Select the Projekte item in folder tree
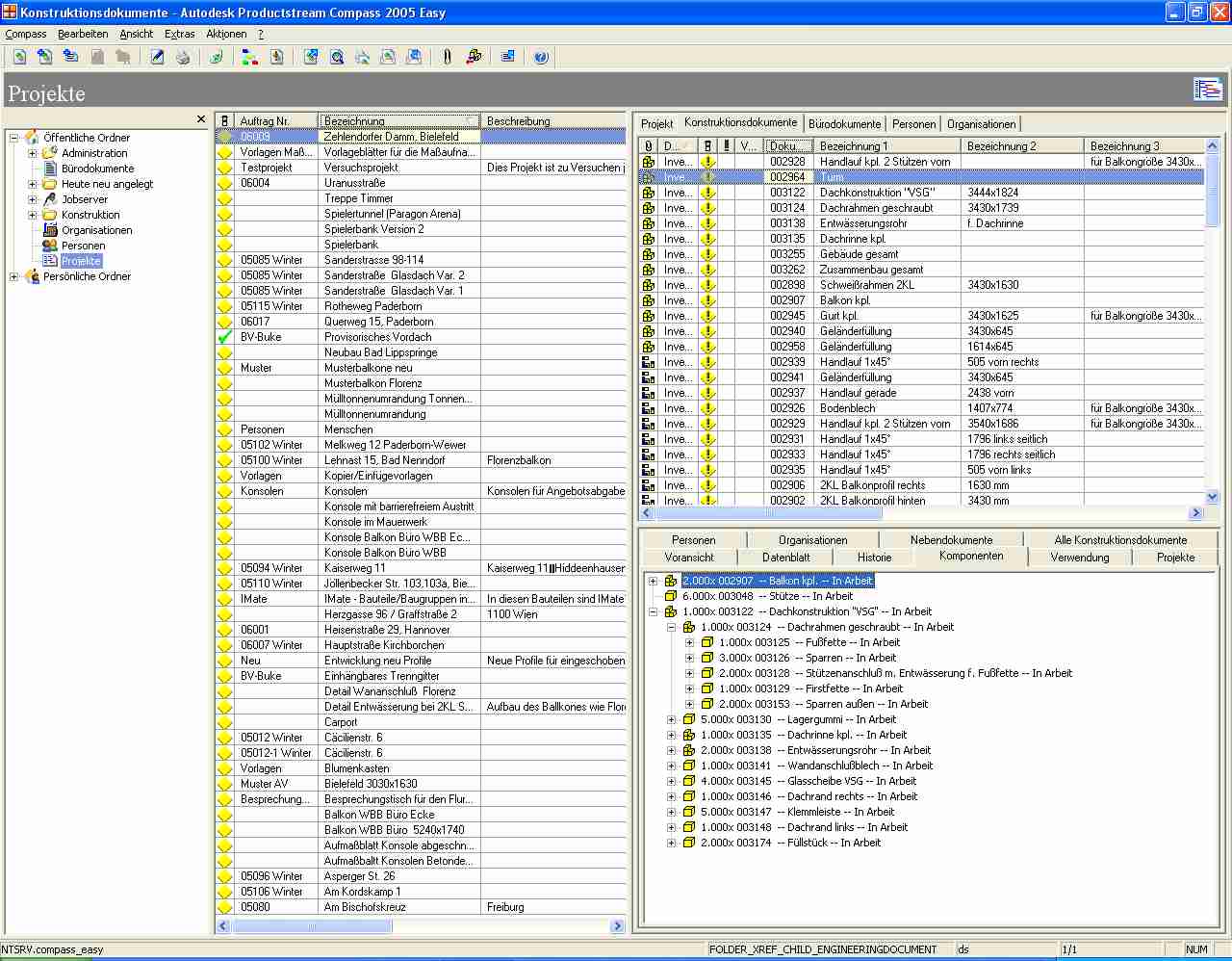Image resolution: width=1232 pixels, height=961 pixels. 81,261
